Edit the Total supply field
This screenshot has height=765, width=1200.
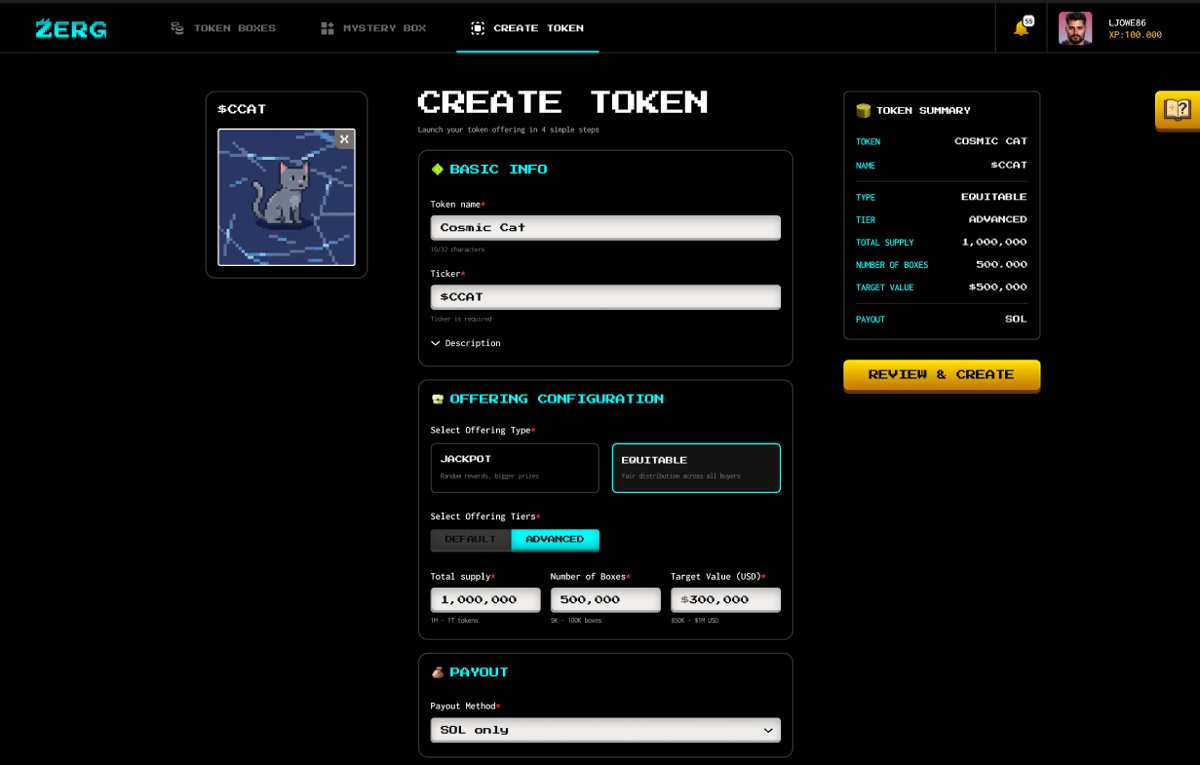pyautogui.click(x=485, y=600)
